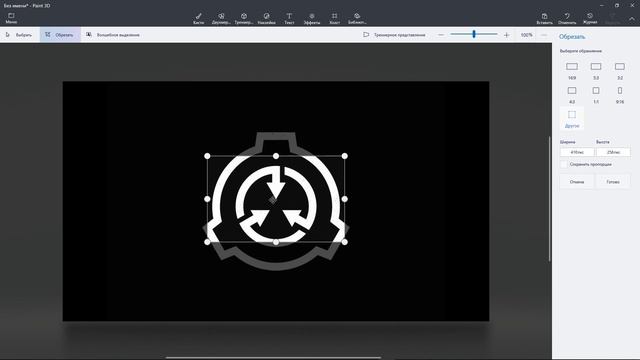Click the horizontal canvas scrollbar
640x360 pixels.
point(273,358)
